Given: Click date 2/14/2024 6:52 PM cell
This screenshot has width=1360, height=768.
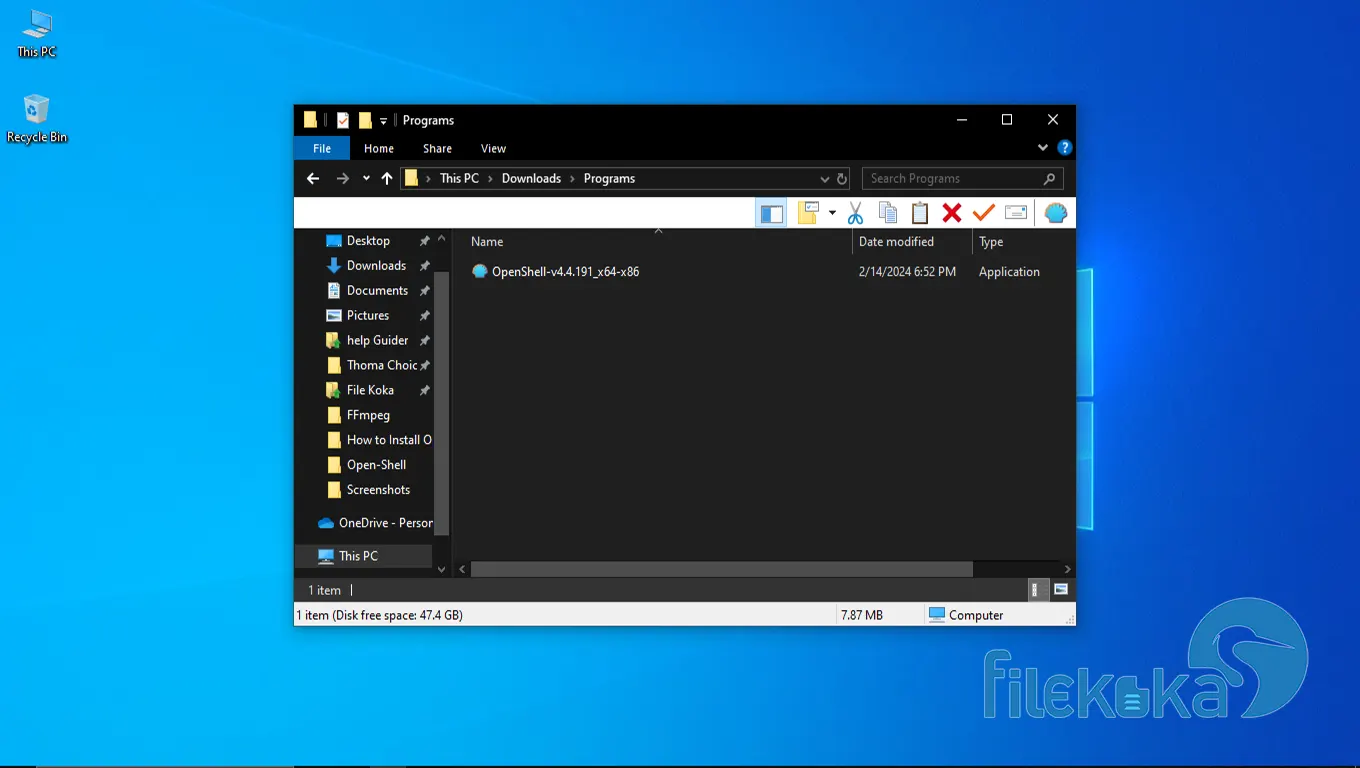Looking at the screenshot, I should pyautogui.click(x=907, y=272).
